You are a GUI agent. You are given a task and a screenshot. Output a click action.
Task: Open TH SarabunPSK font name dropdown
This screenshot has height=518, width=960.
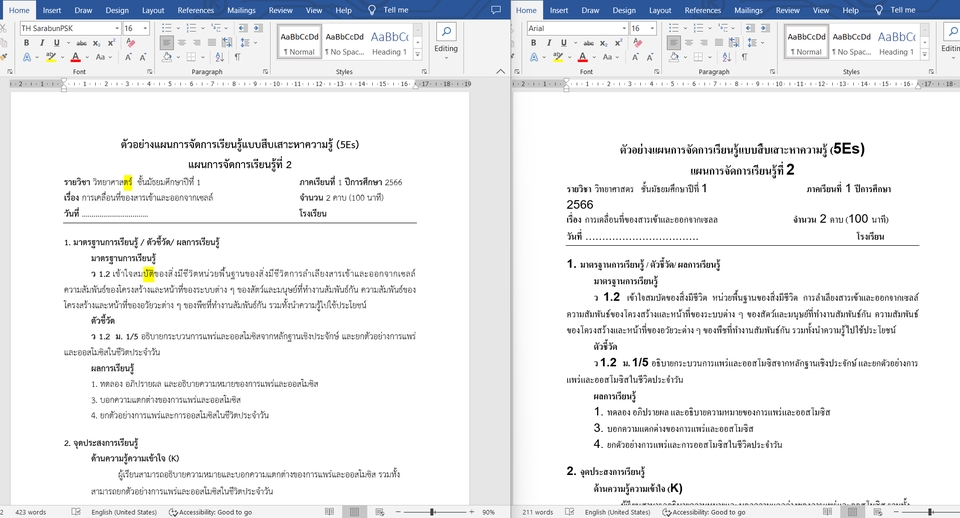117,28
